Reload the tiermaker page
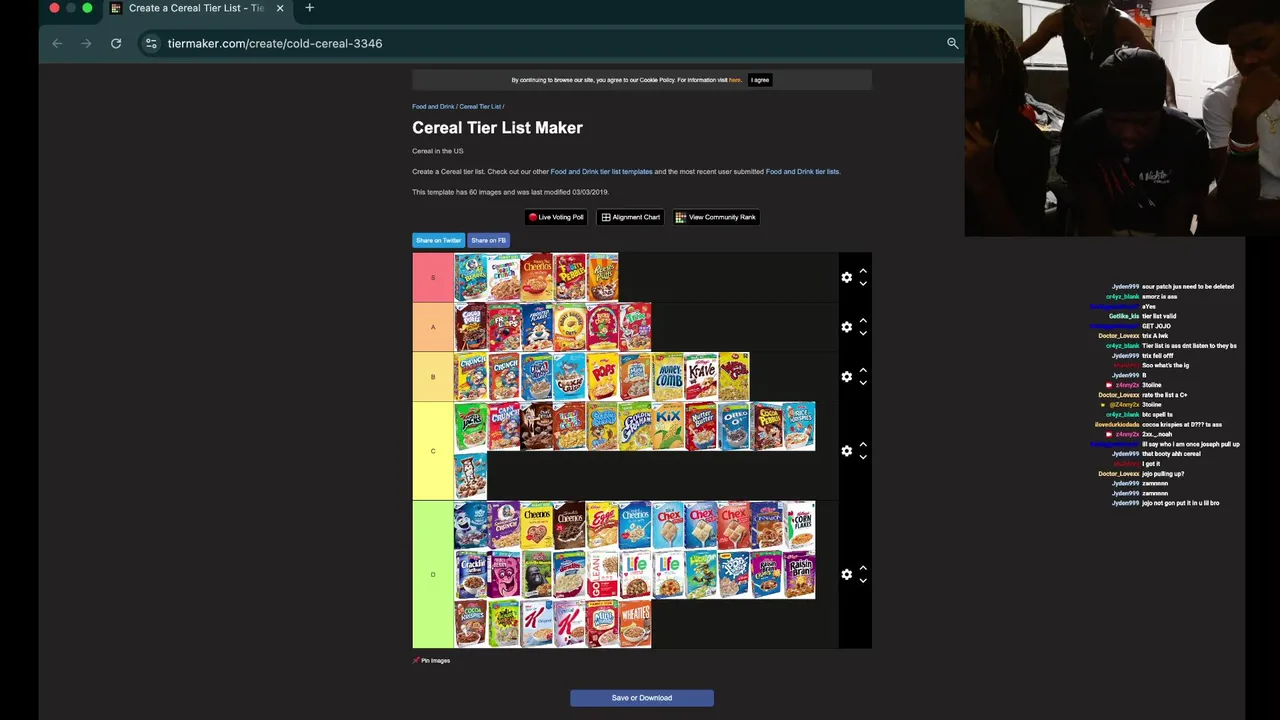 coord(116,43)
